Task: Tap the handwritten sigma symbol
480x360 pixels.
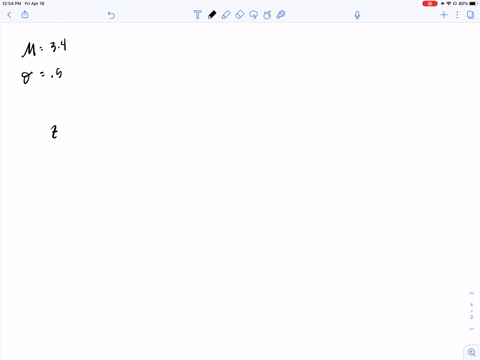Action: (x=27, y=77)
